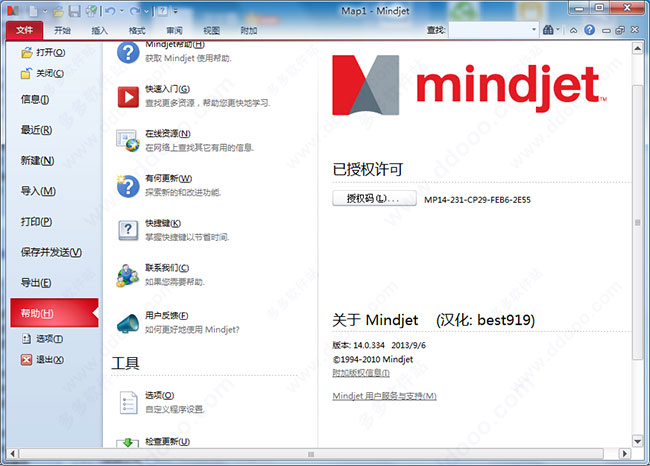Open the 保存并发送(V) section
The height and width of the screenshot is (466, 650).
[51, 252]
